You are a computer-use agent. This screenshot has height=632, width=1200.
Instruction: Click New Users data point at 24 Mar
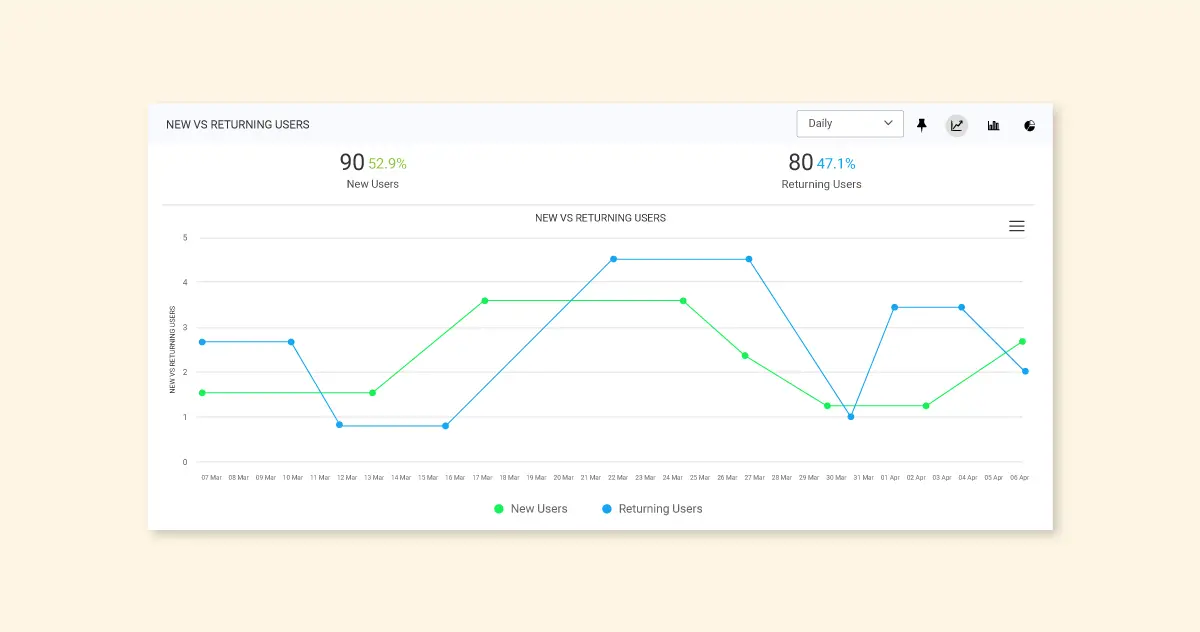[683, 300]
